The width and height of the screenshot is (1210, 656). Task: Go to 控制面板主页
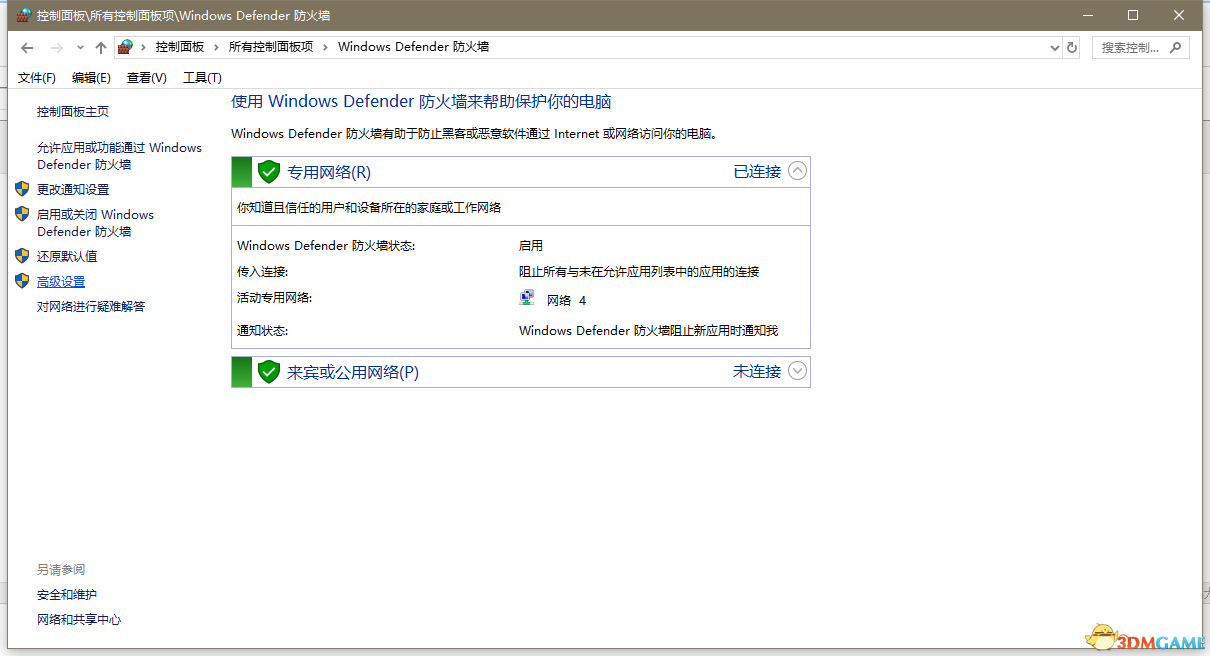(x=73, y=112)
